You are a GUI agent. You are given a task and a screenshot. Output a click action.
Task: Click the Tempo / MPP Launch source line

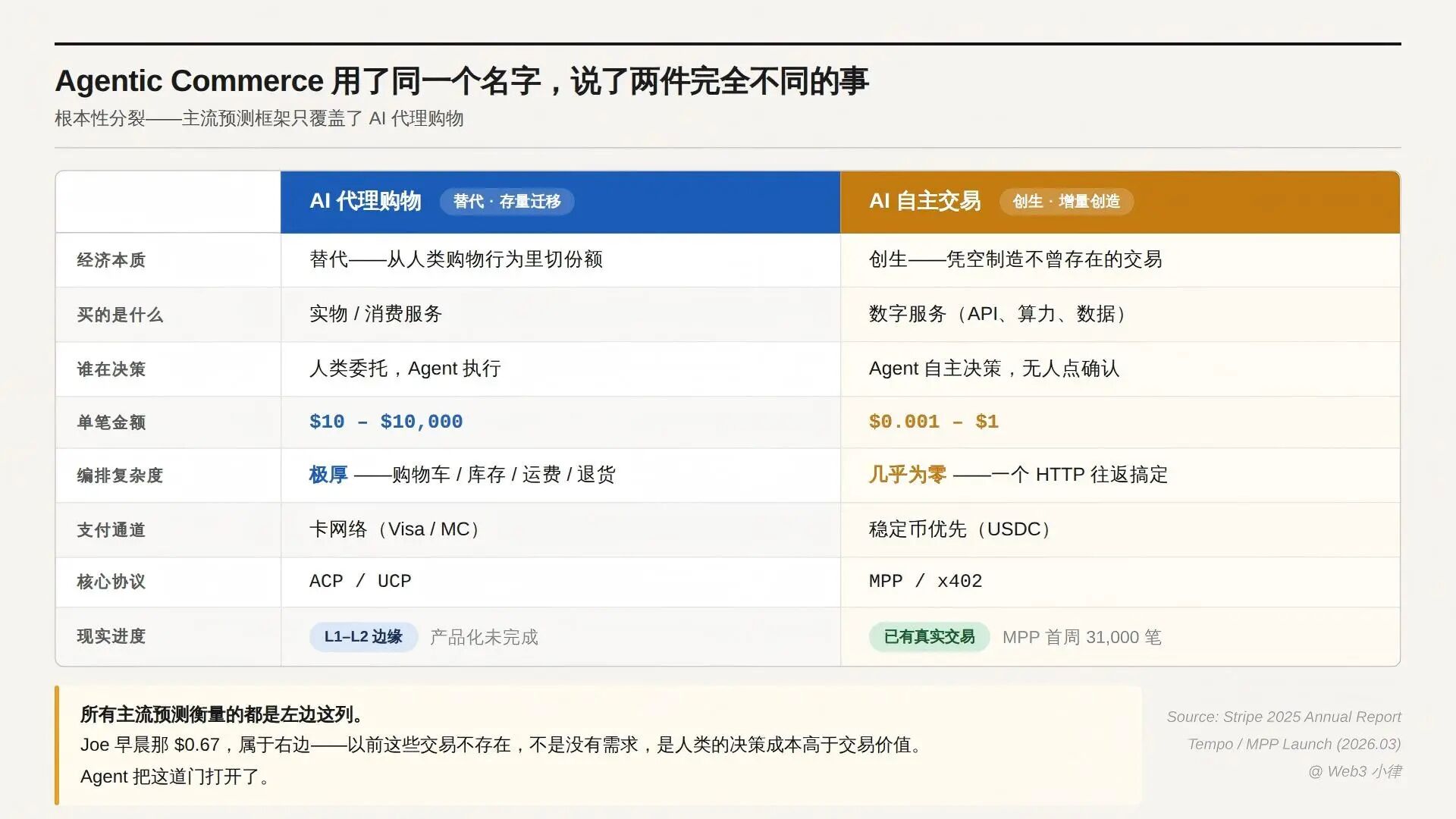1294,744
